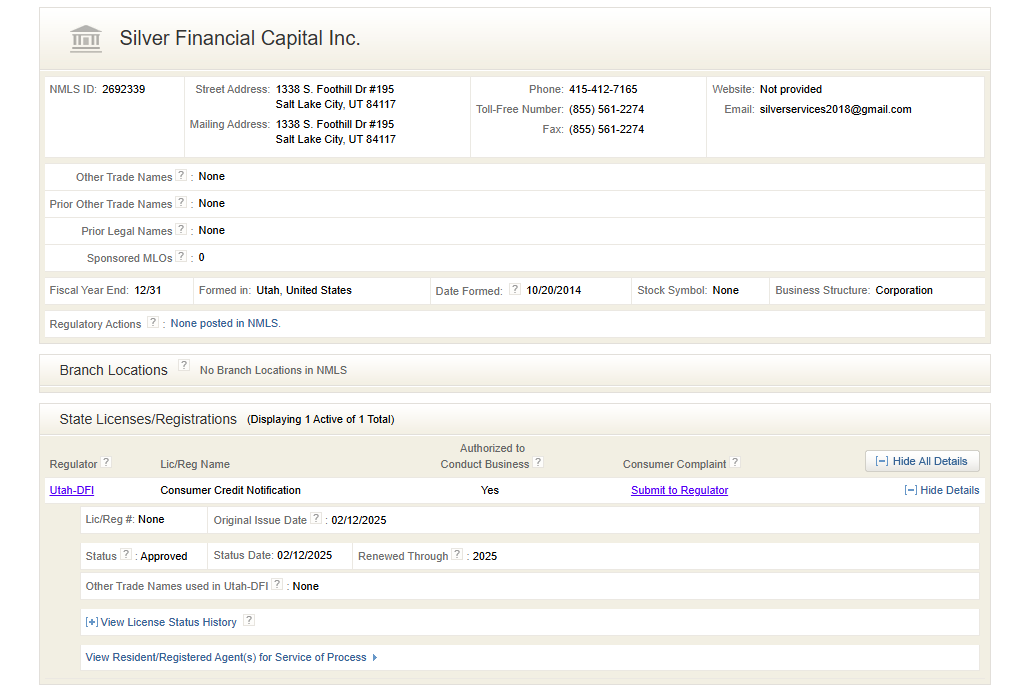The height and width of the screenshot is (692, 1031).
Task: Click help icon beside Regulatory Actions
Action: pyautogui.click(x=153, y=323)
